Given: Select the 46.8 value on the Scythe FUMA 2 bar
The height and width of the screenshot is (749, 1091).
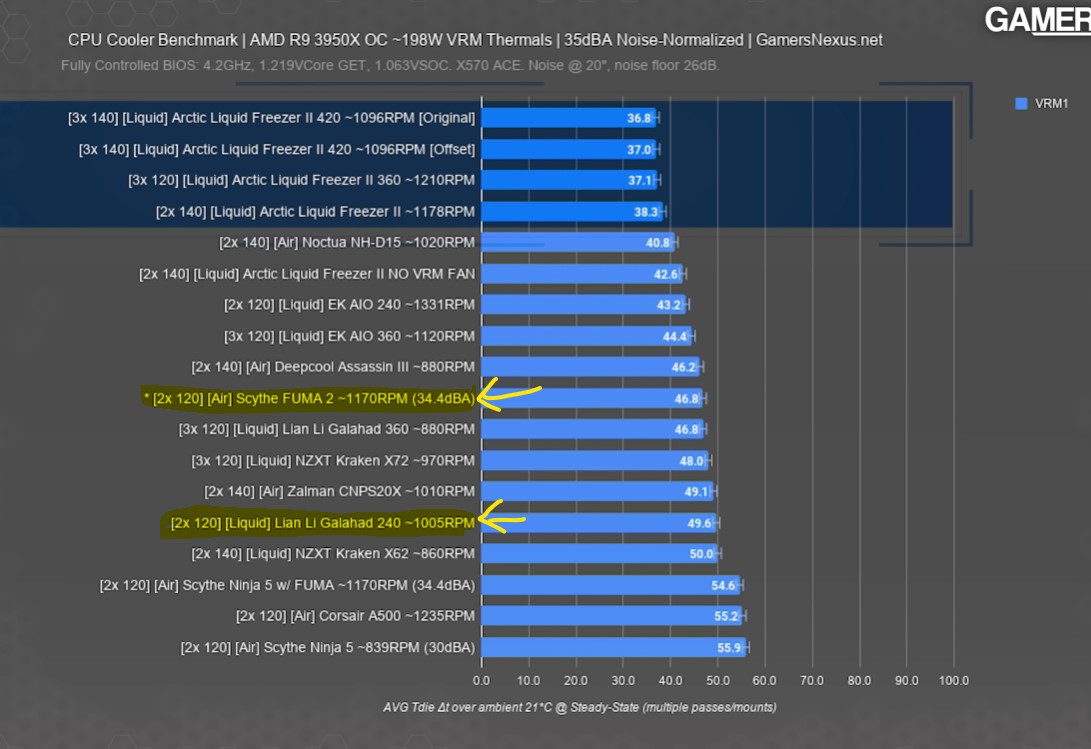Looking at the screenshot, I should (686, 399).
